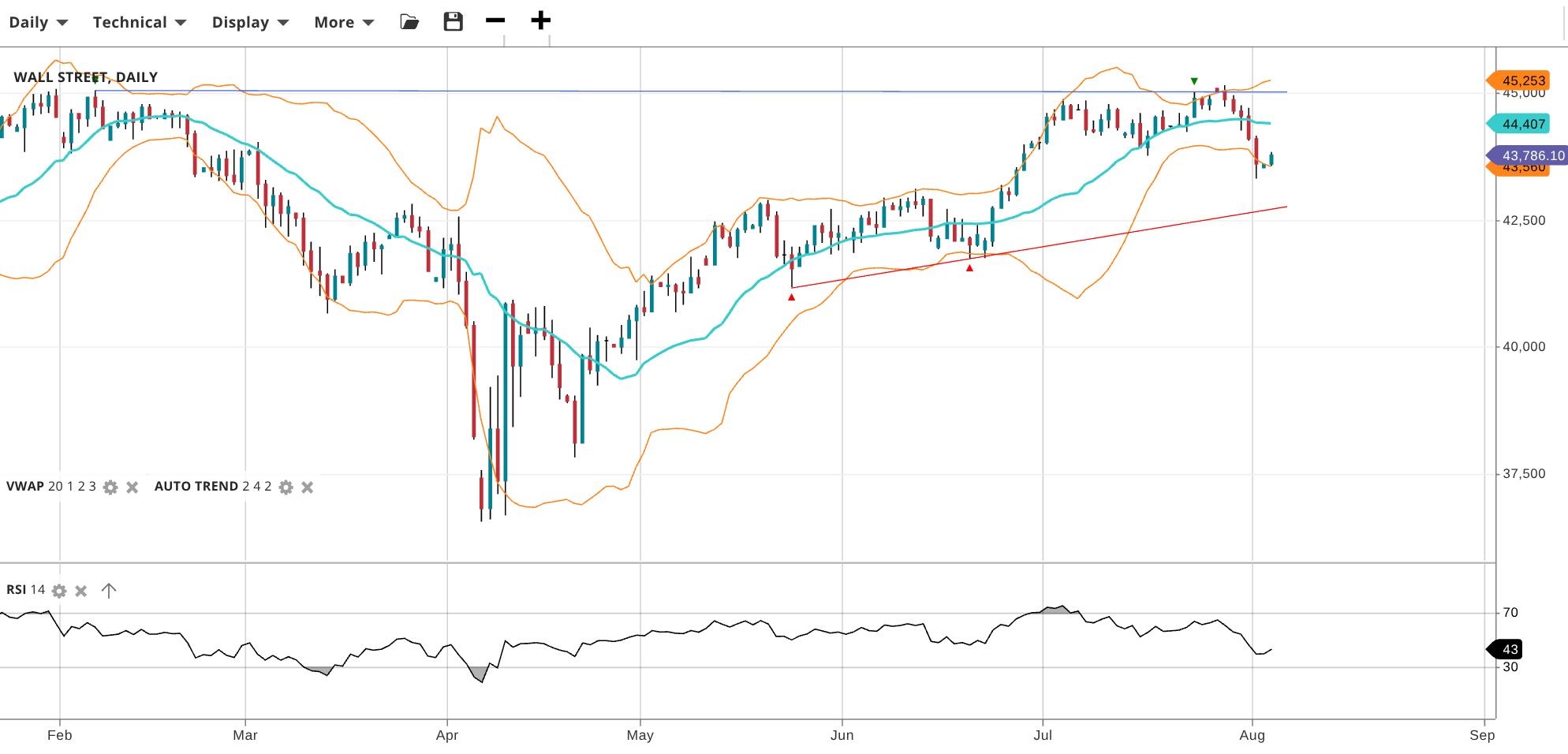Select the green down-triangle trend marker
The height and width of the screenshot is (754, 1568).
1194,81
